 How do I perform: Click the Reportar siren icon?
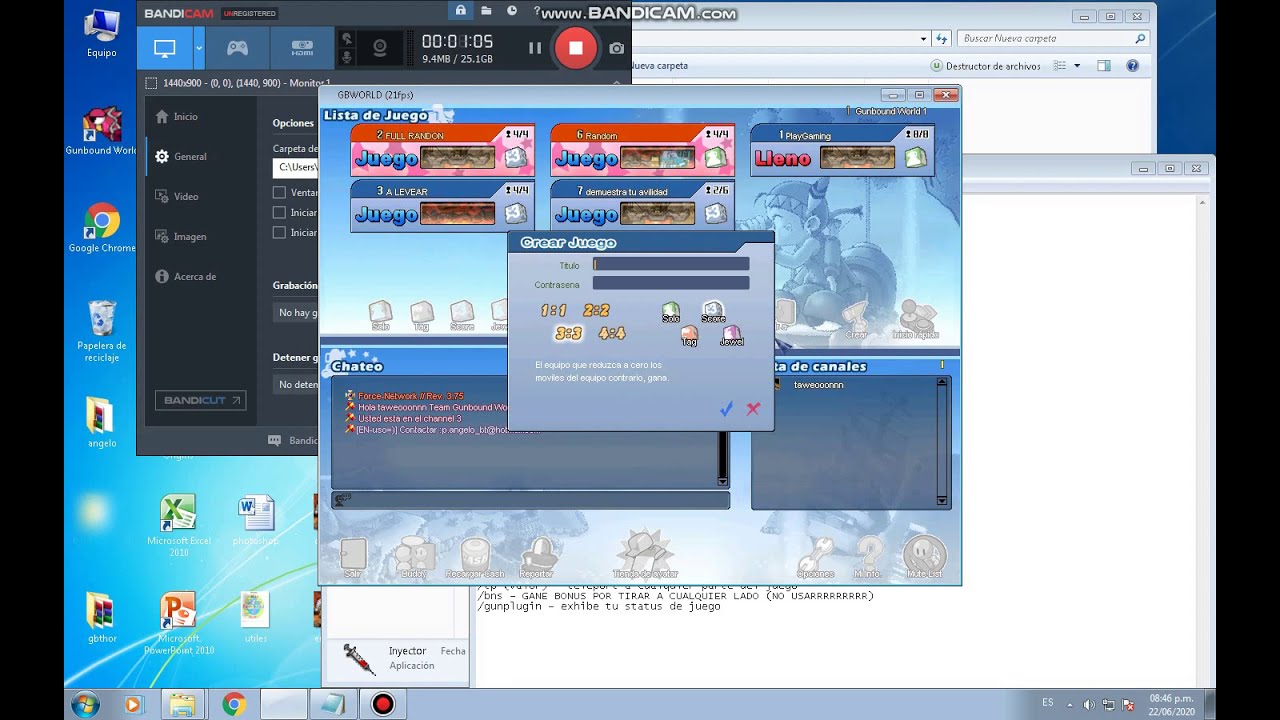(537, 558)
